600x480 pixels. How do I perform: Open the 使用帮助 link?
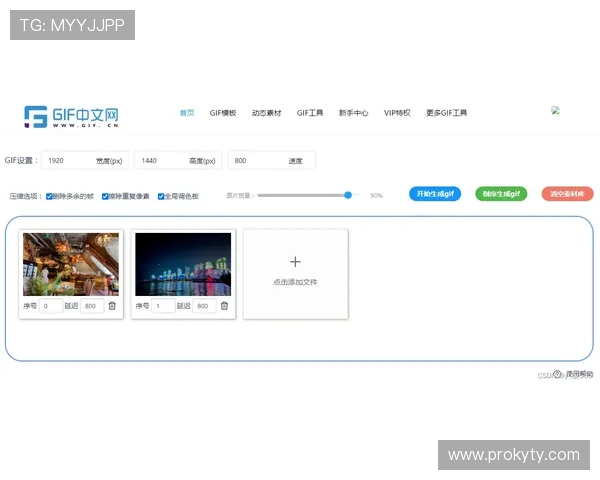point(579,374)
